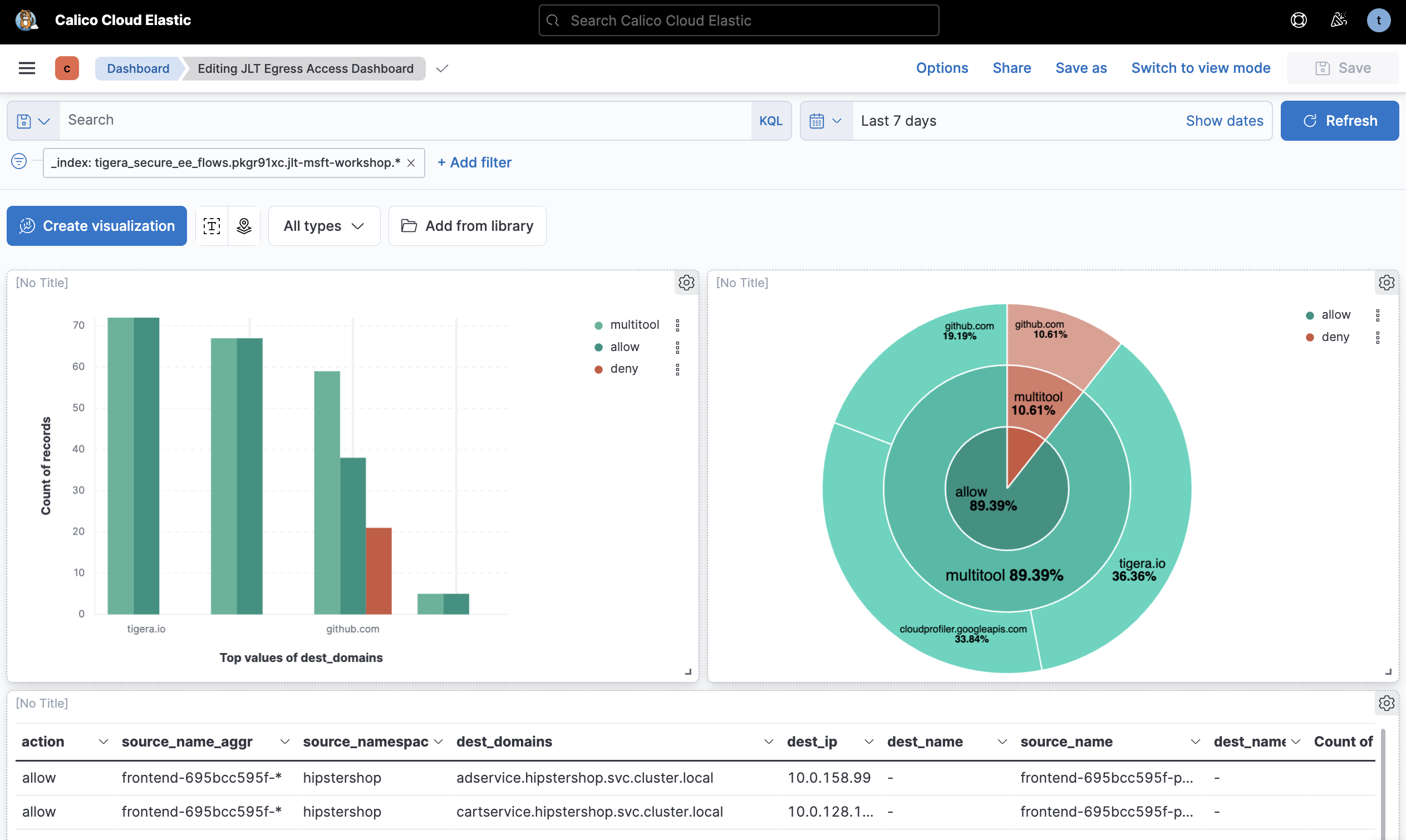
Task: Add a map visualization panel
Action: coord(243,225)
